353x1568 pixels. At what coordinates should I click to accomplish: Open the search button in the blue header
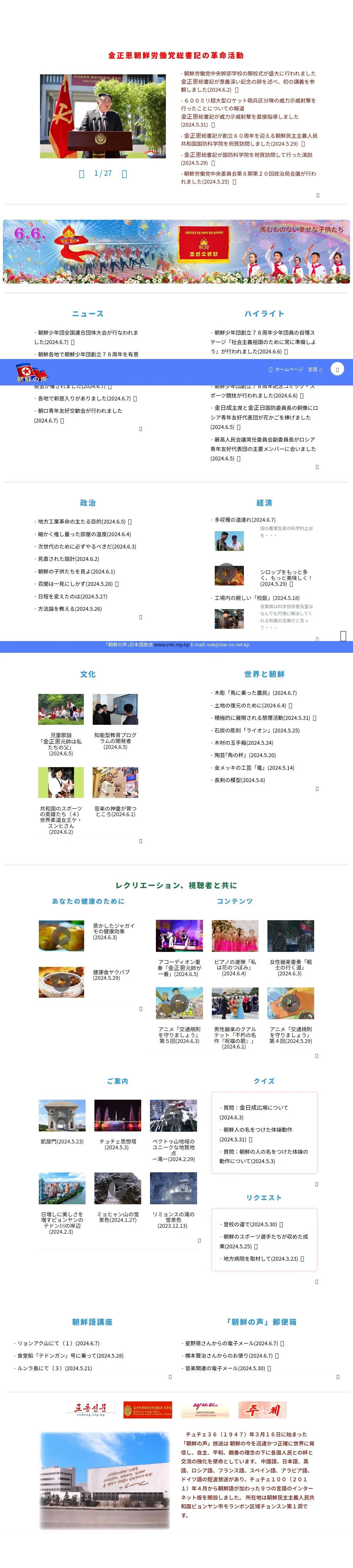(337, 370)
